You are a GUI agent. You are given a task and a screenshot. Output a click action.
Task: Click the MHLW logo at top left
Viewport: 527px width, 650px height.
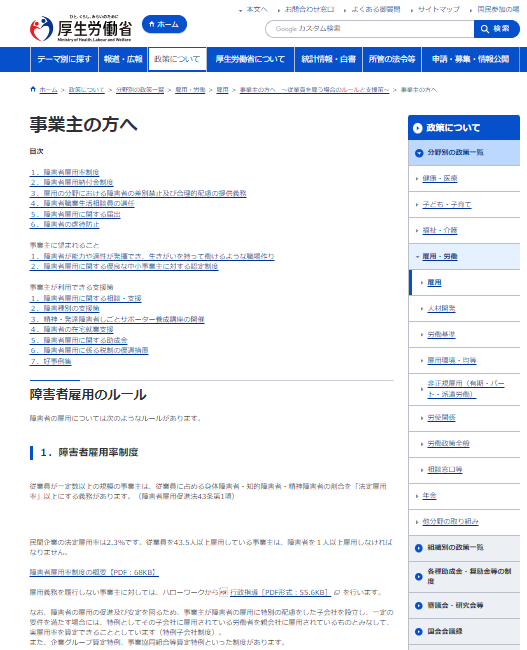[81, 28]
